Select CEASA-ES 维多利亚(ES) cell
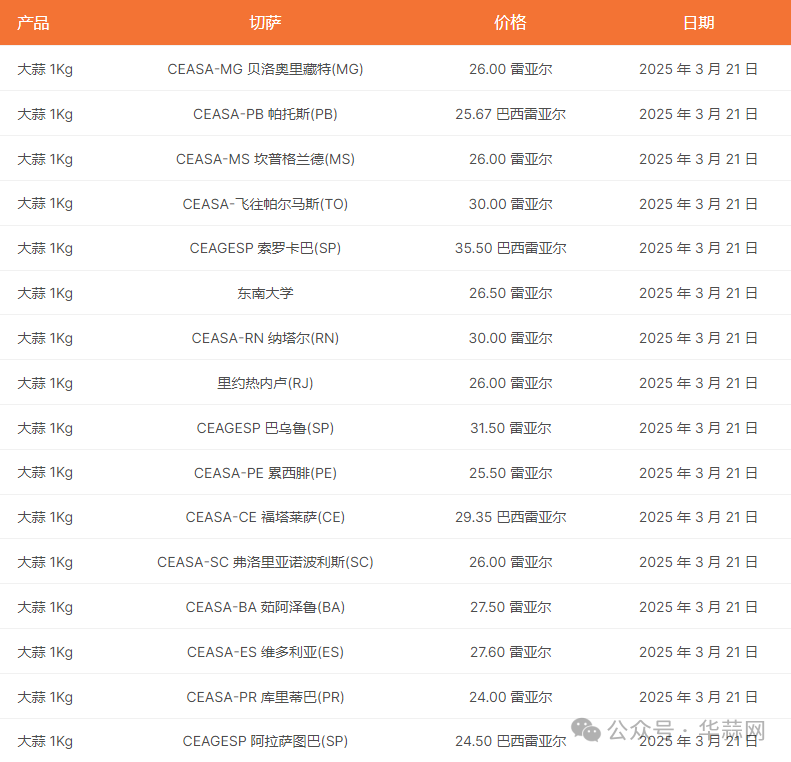 click(265, 652)
